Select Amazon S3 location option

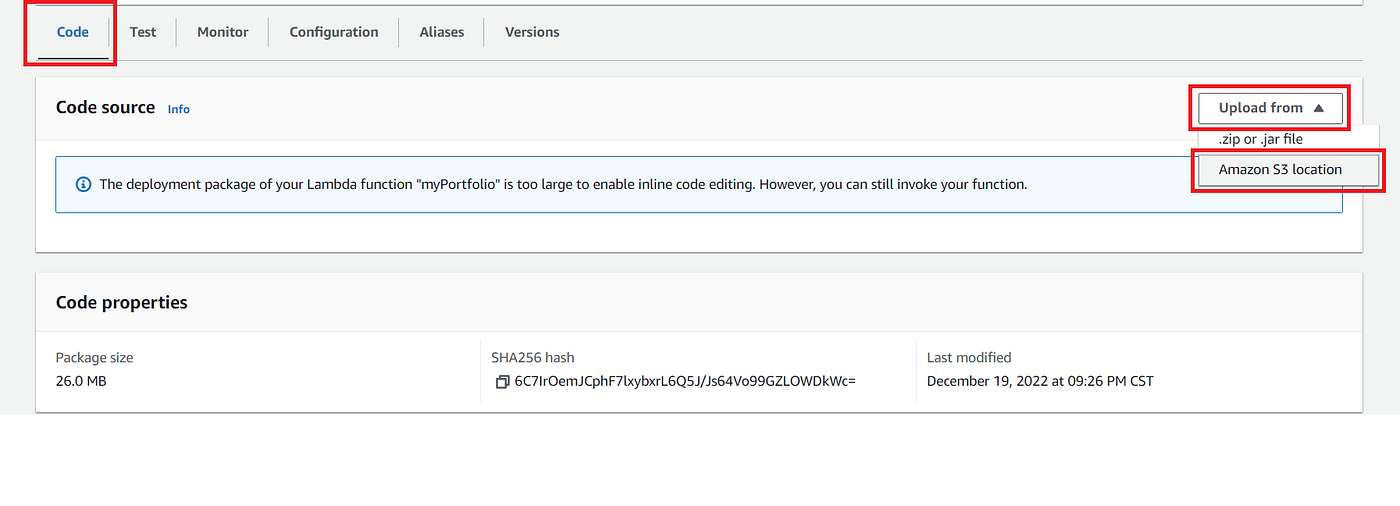pyautogui.click(x=1280, y=170)
